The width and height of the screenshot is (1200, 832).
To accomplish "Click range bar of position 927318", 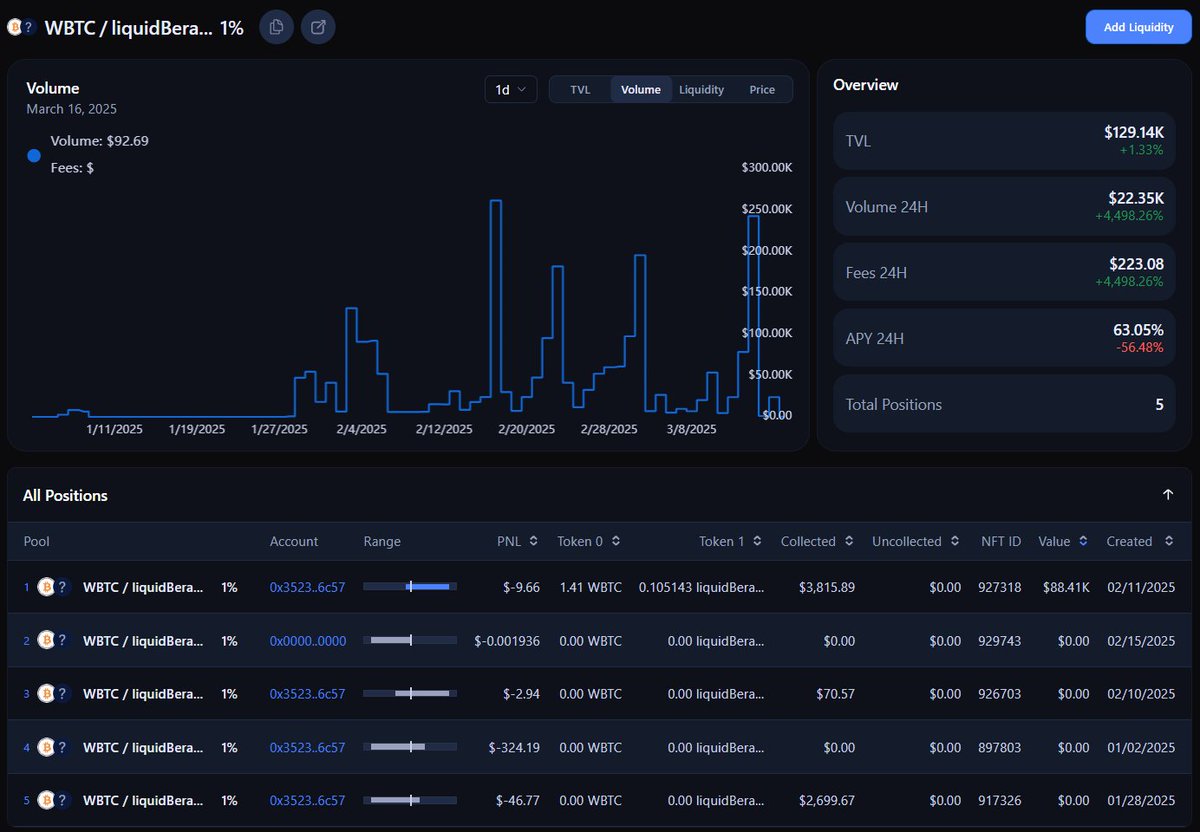I will [410, 587].
